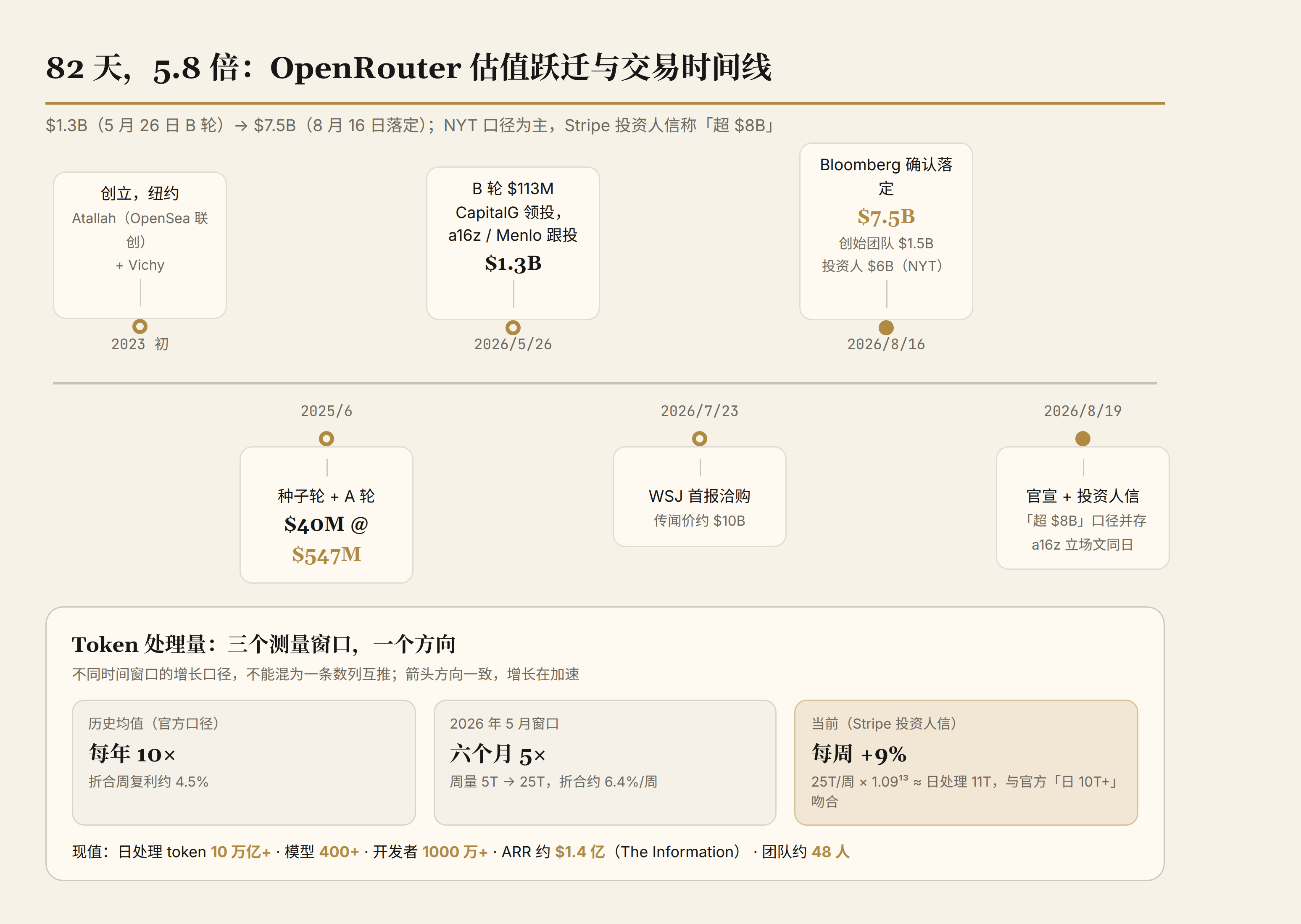1301x924 pixels.
Task: Click the 2026/8/16 date label
Action: (x=886, y=344)
